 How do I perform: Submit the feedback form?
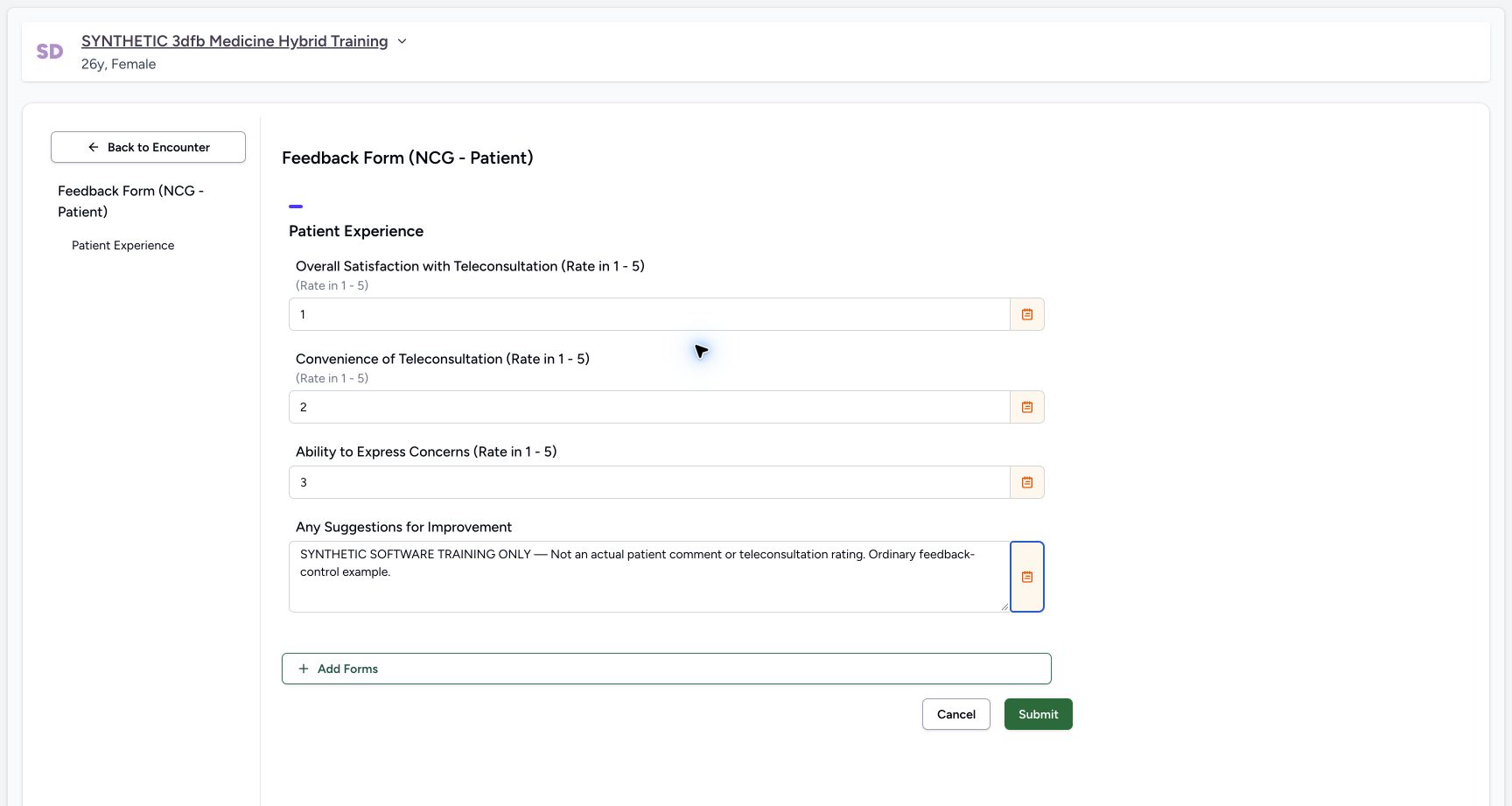[1039, 714]
